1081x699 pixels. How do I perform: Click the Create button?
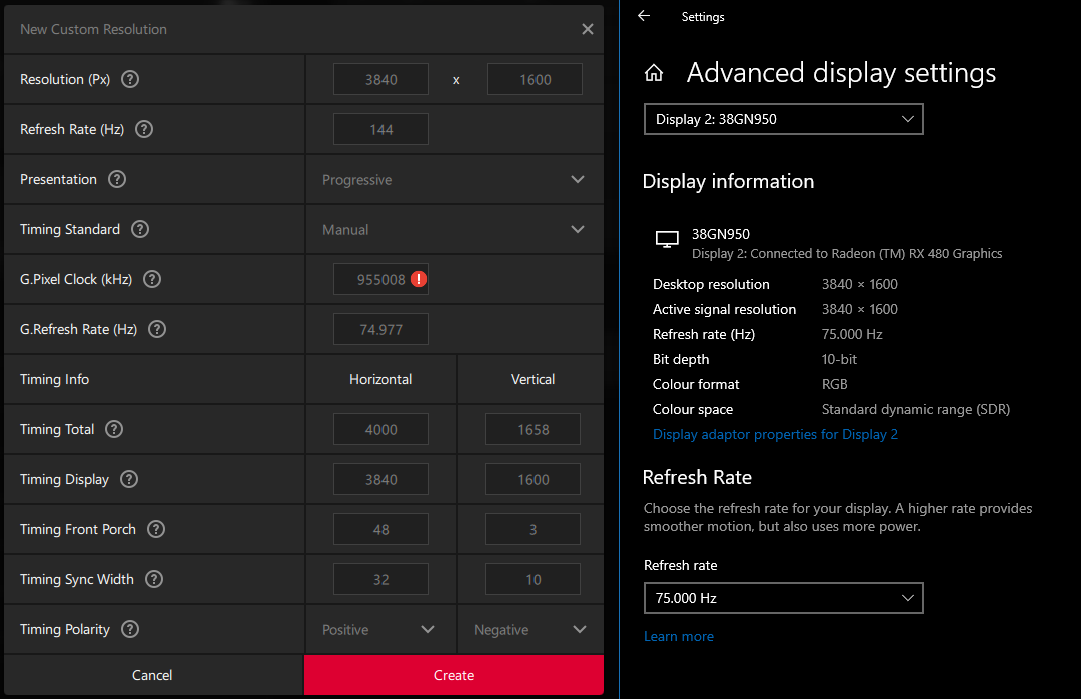[454, 675]
